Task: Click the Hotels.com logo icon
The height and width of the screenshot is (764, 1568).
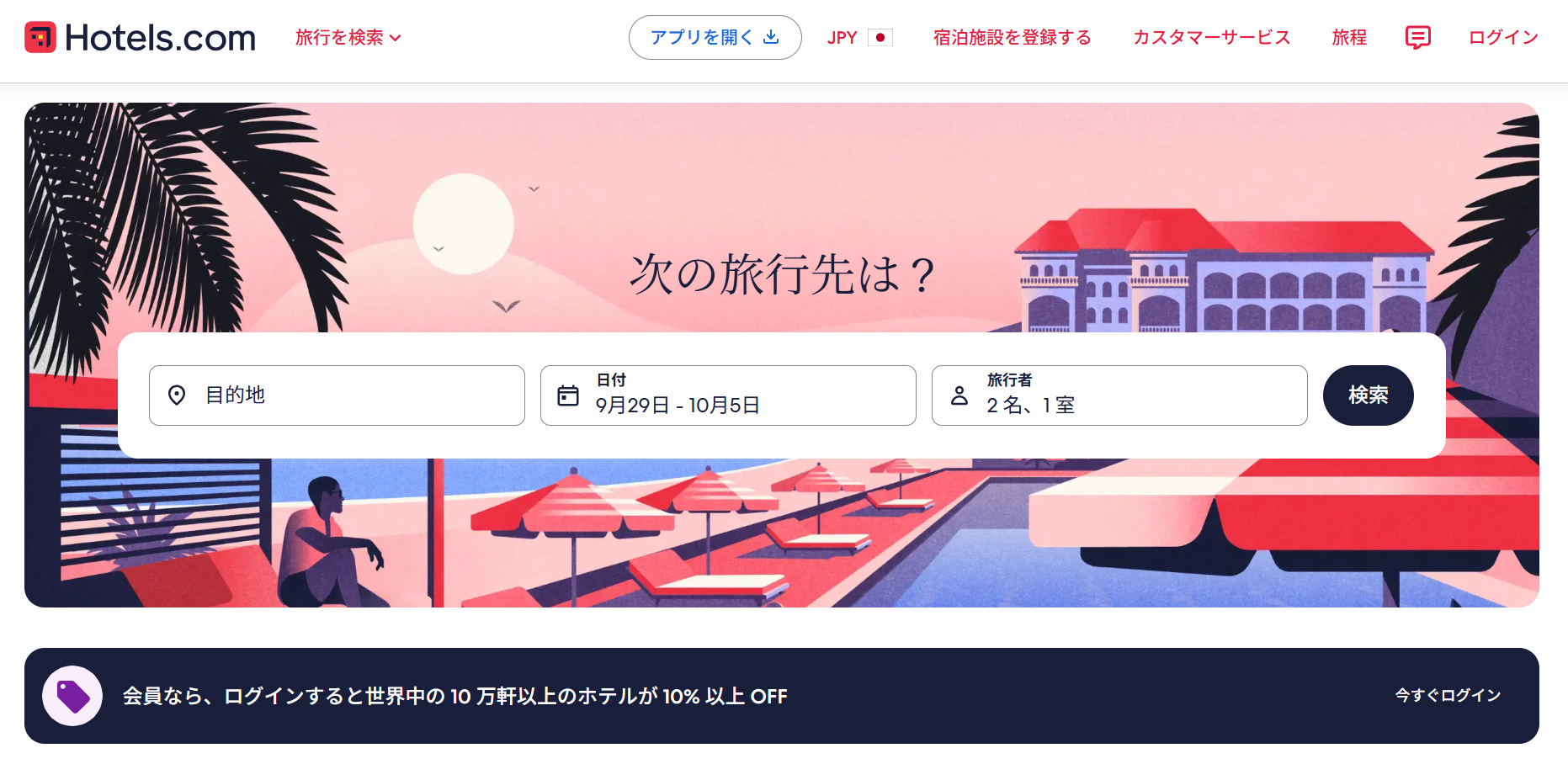Action: pyautogui.click(x=40, y=37)
